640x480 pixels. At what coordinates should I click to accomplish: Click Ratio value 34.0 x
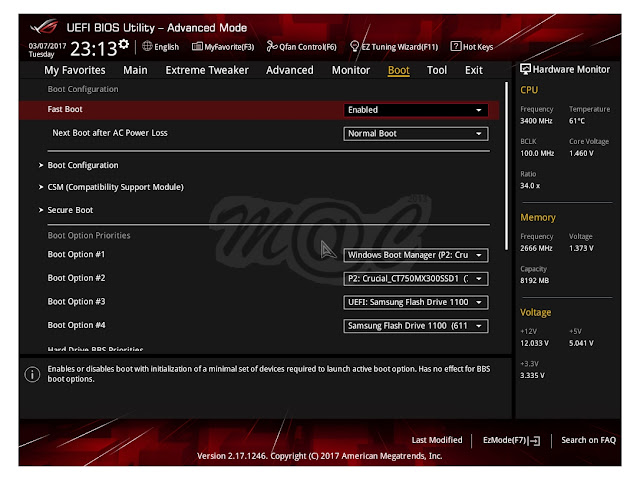(x=530, y=186)
